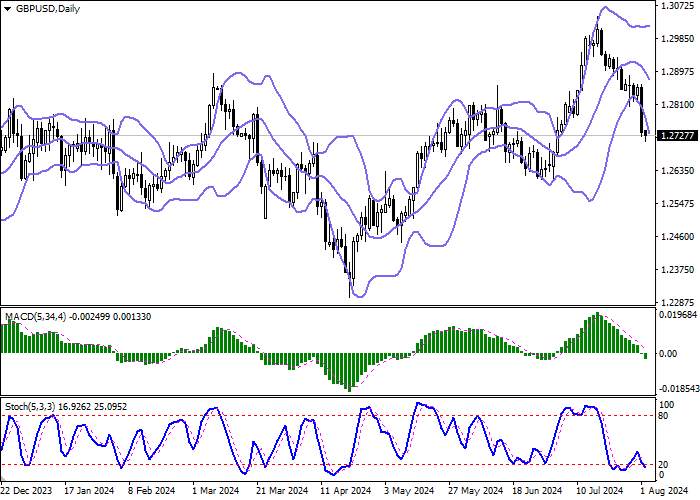Select the 17 Jan 2024 date label
This screenshot has width=700, height=500.
[89, 491]
